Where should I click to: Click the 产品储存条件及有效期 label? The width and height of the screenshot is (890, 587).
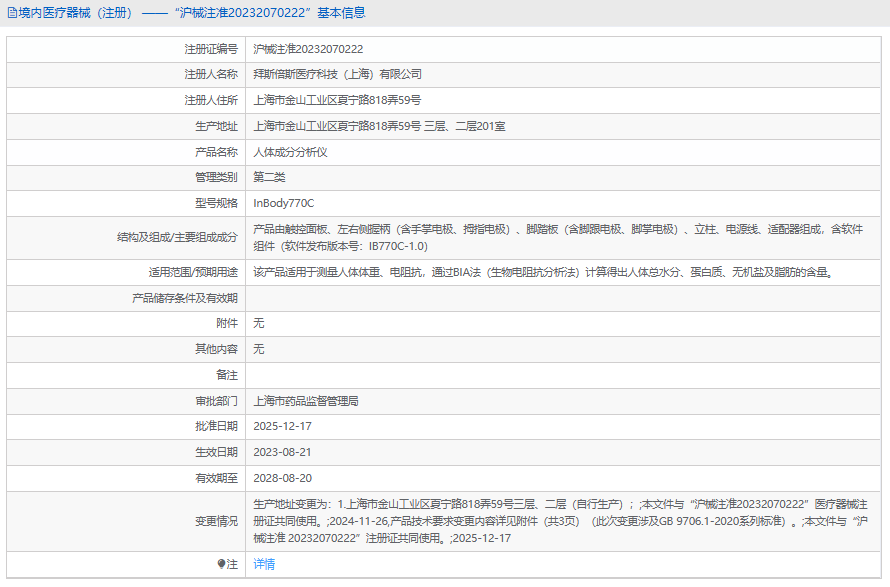(x=184, y=298)
